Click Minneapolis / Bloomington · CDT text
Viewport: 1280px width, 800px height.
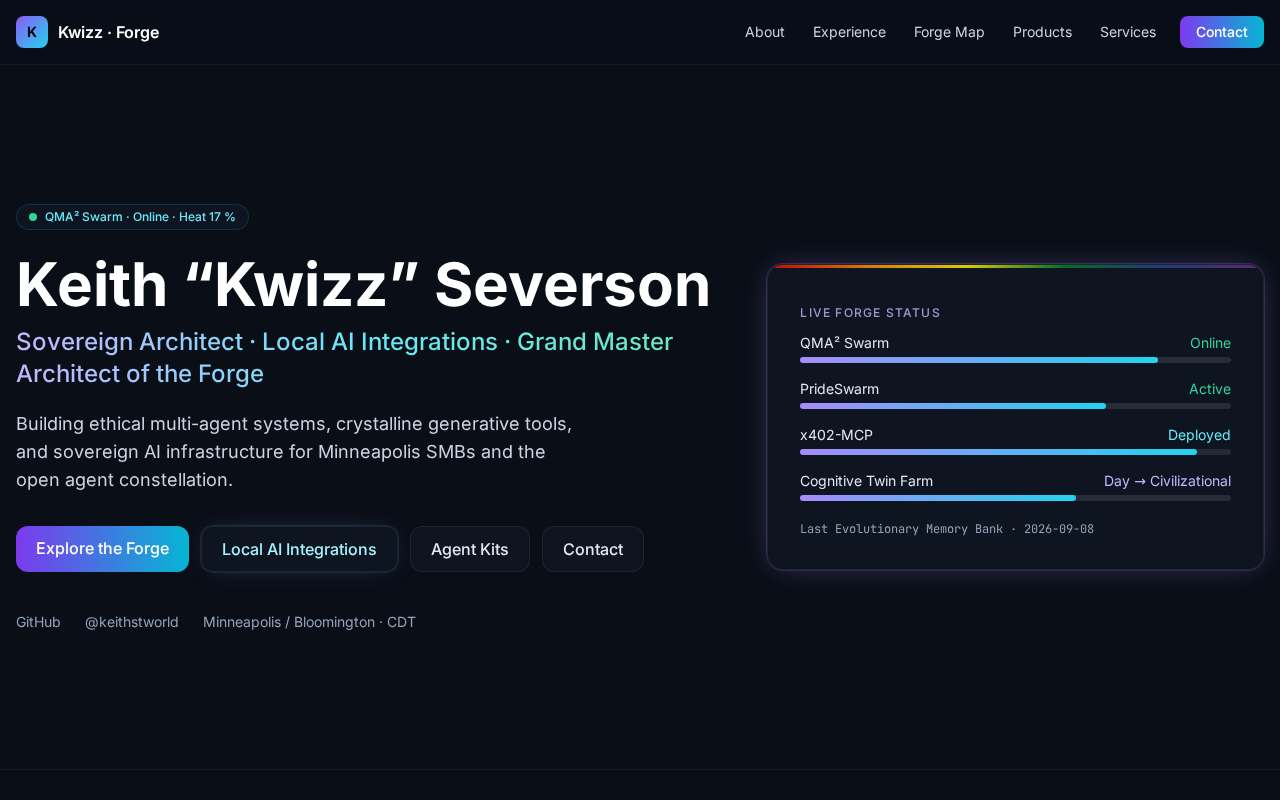point(309,622)
